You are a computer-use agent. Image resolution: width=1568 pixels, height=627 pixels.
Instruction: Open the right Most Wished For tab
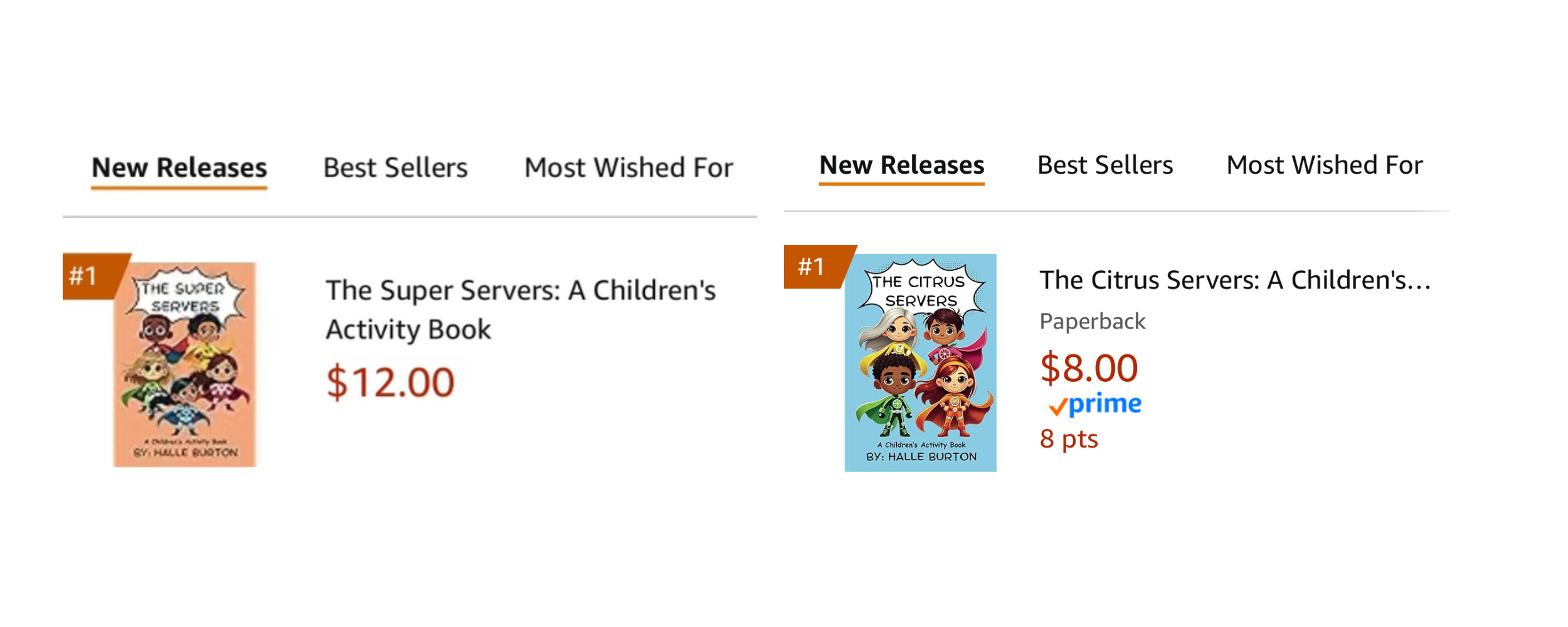click(1325, 166)
